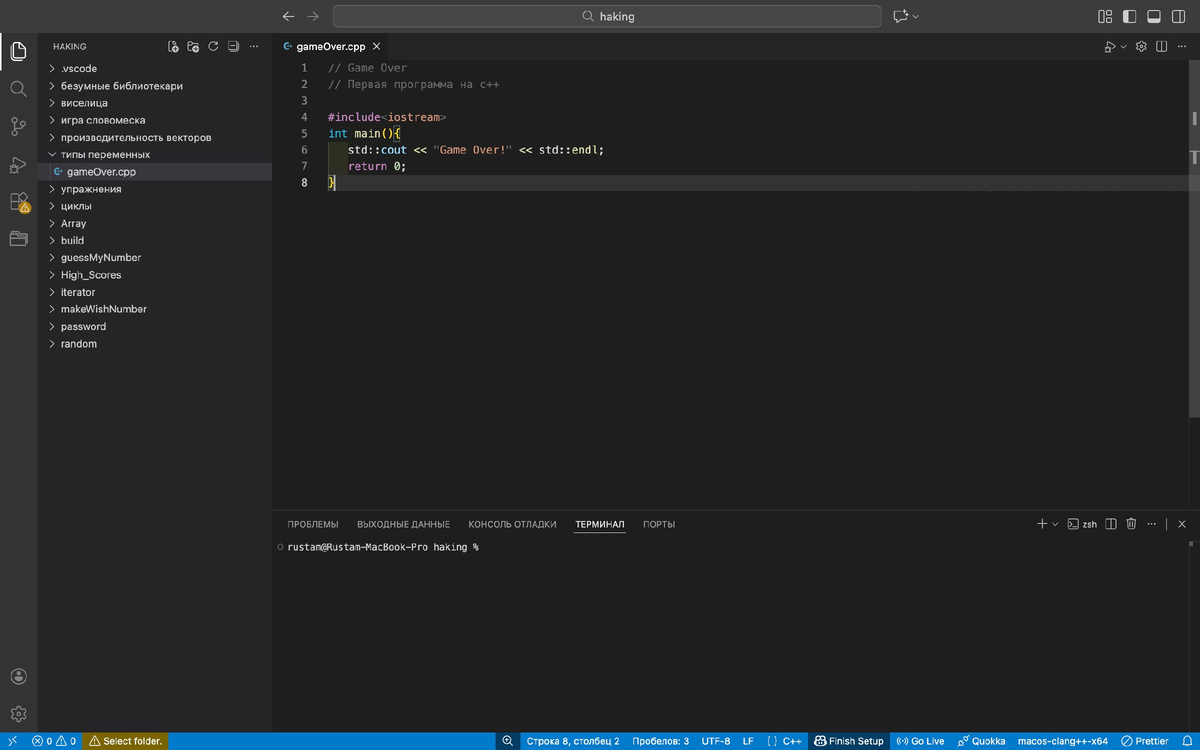This screenshot has height=750, width=1200.
Task: Switch to the КОНСОЛЬ ОТЛАДКИ tab
Action: coord(512,524)
